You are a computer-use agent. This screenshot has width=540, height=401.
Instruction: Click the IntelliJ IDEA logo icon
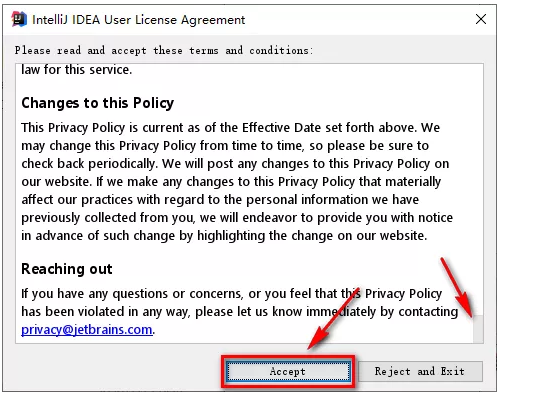(x=19, y=19)
